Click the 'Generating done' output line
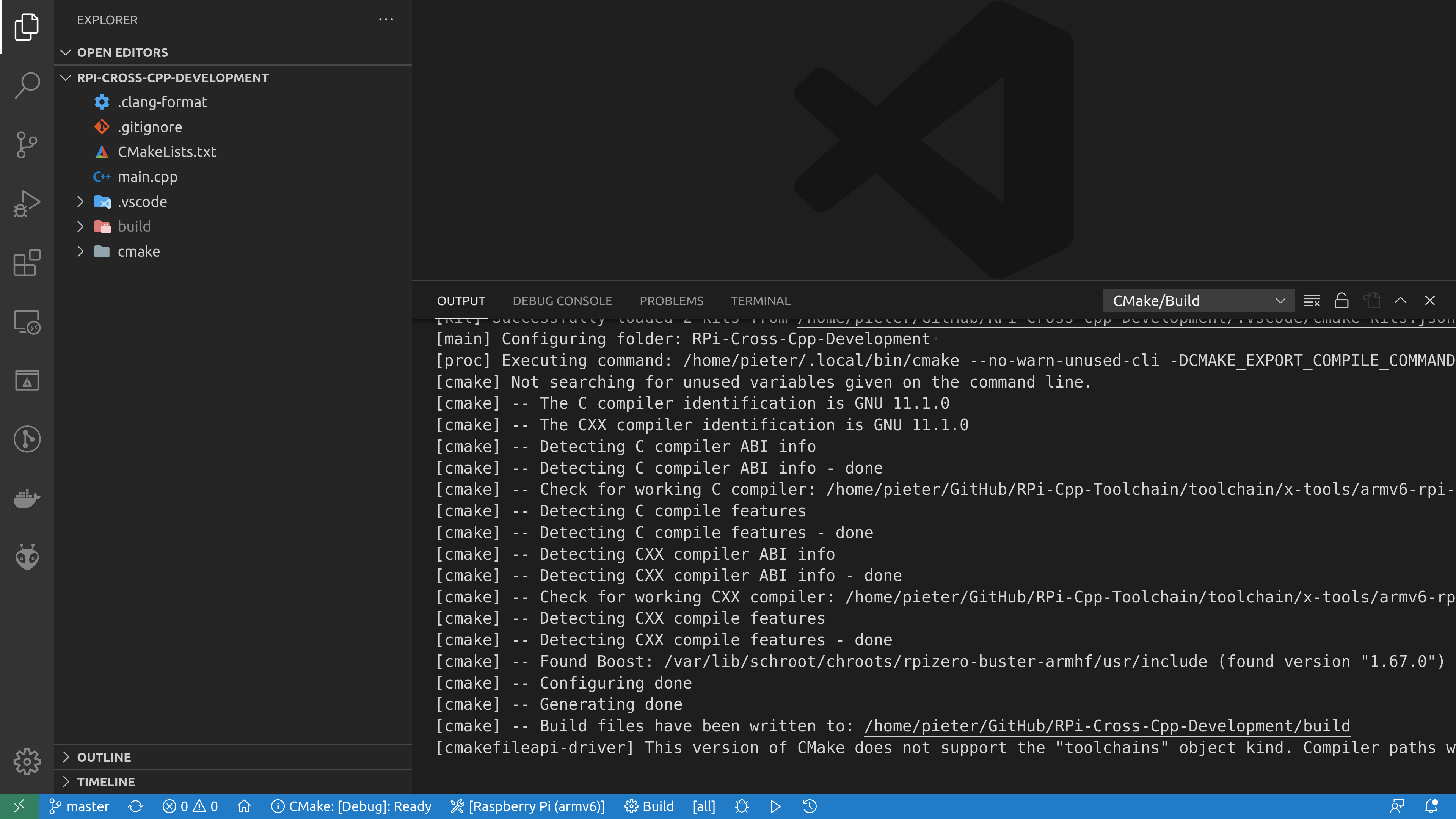 pyautogui.click(x=560, y=705)
